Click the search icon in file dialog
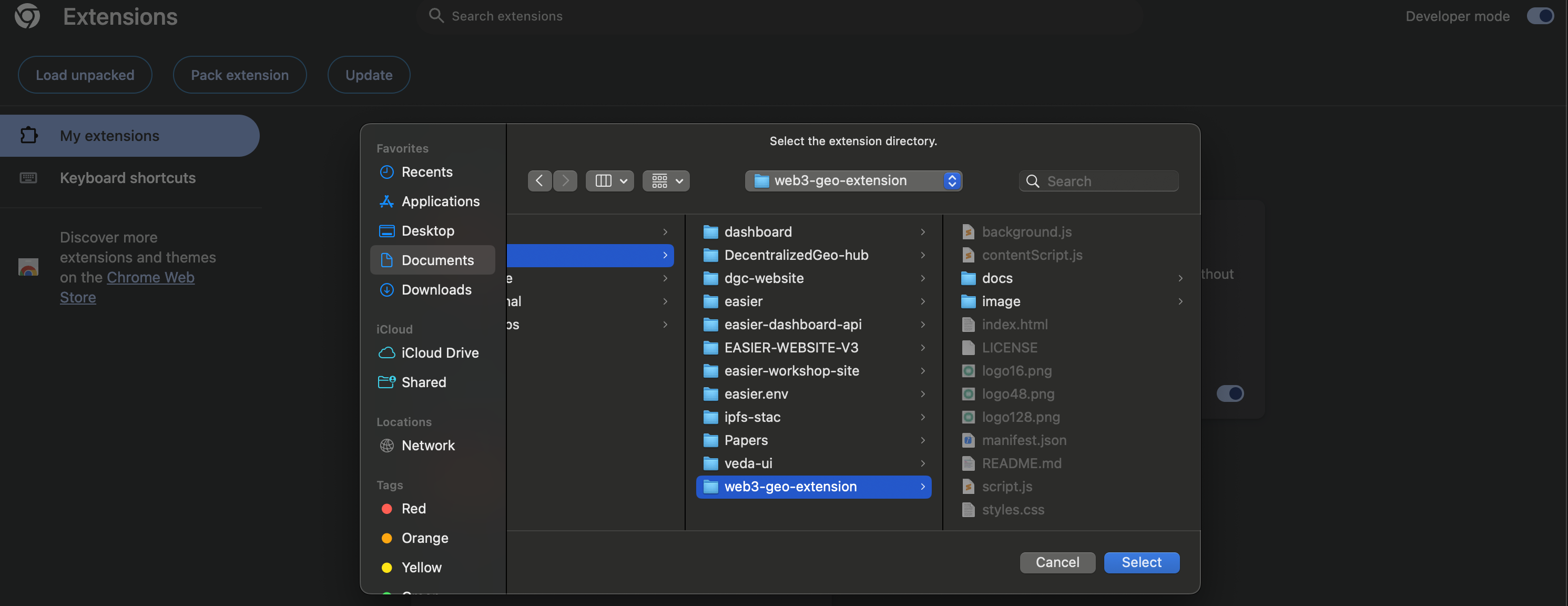The height and width of the screenshot is (606, 1568). (x=1032, y=181)
